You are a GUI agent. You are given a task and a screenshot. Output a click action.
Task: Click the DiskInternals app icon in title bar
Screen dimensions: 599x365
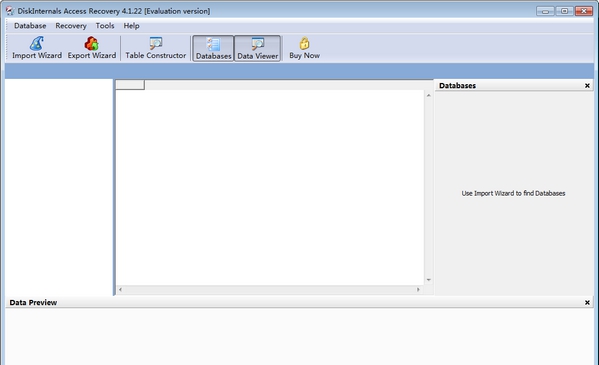tap(10, 11)
